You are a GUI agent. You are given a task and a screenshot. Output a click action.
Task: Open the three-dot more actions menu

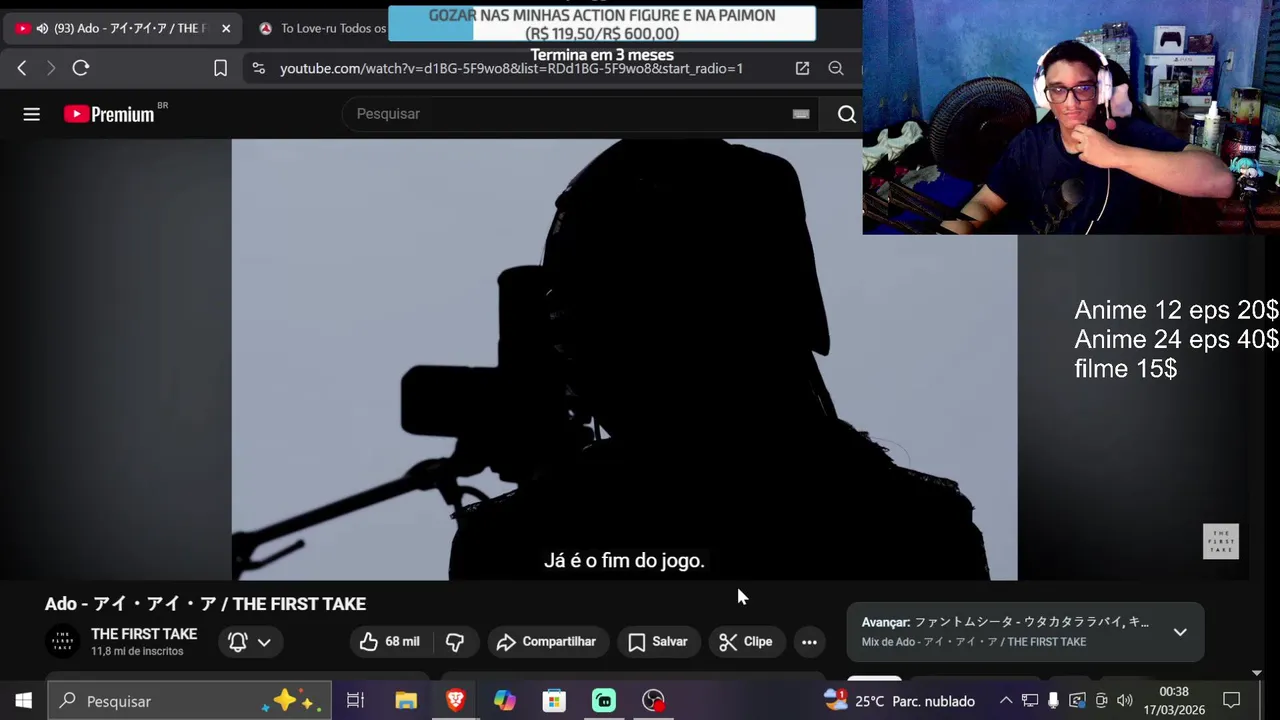click(x=809, y=642)
